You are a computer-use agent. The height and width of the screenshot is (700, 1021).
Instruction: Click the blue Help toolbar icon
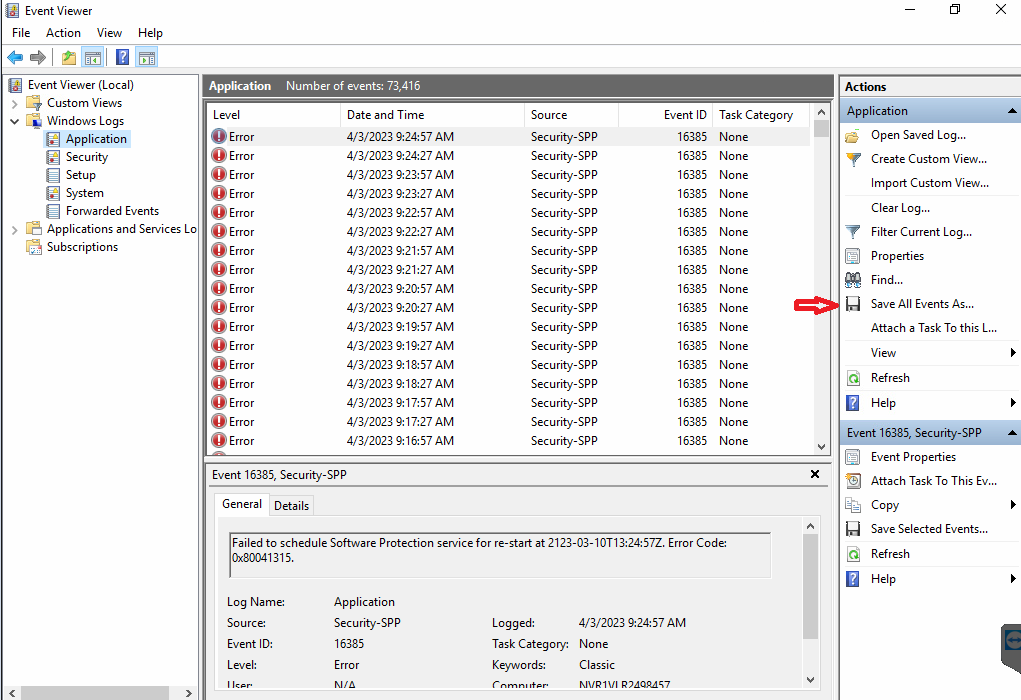122,58
